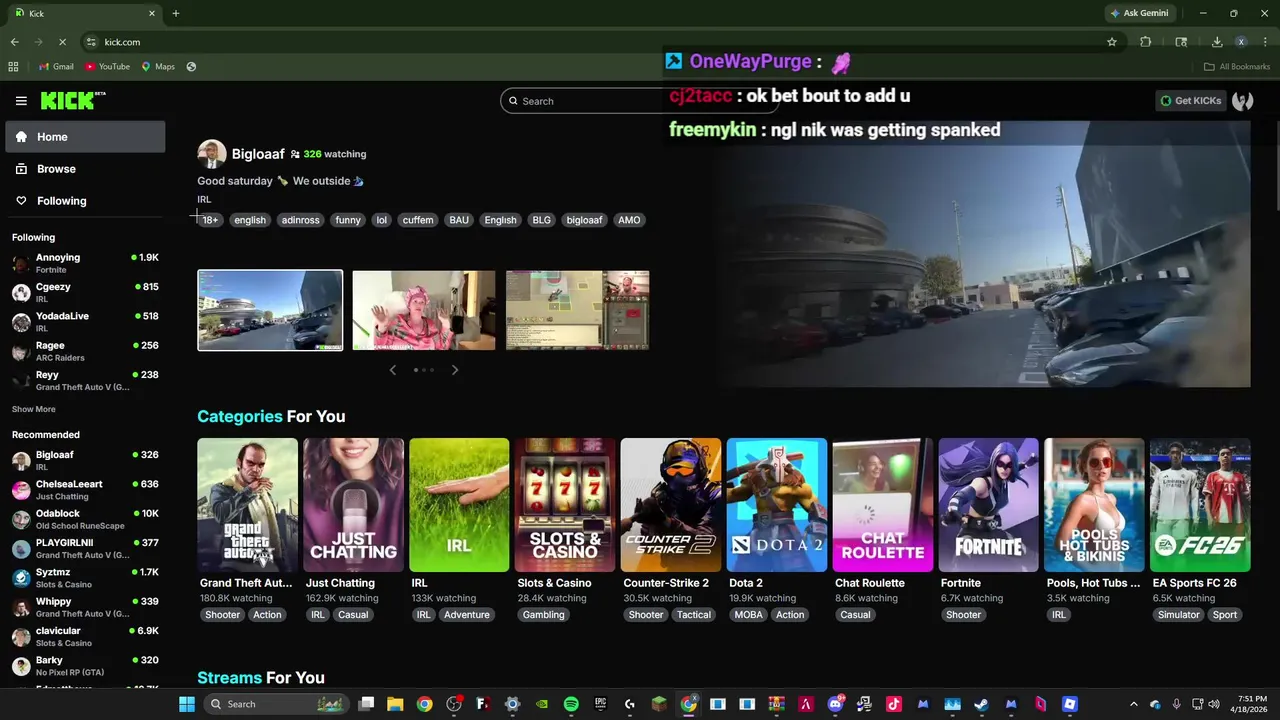Image resolution: width=1280 pixels, height=720 pixels.
Task: Open Cgeezy's channel in Following list
Action: [85, 292]
